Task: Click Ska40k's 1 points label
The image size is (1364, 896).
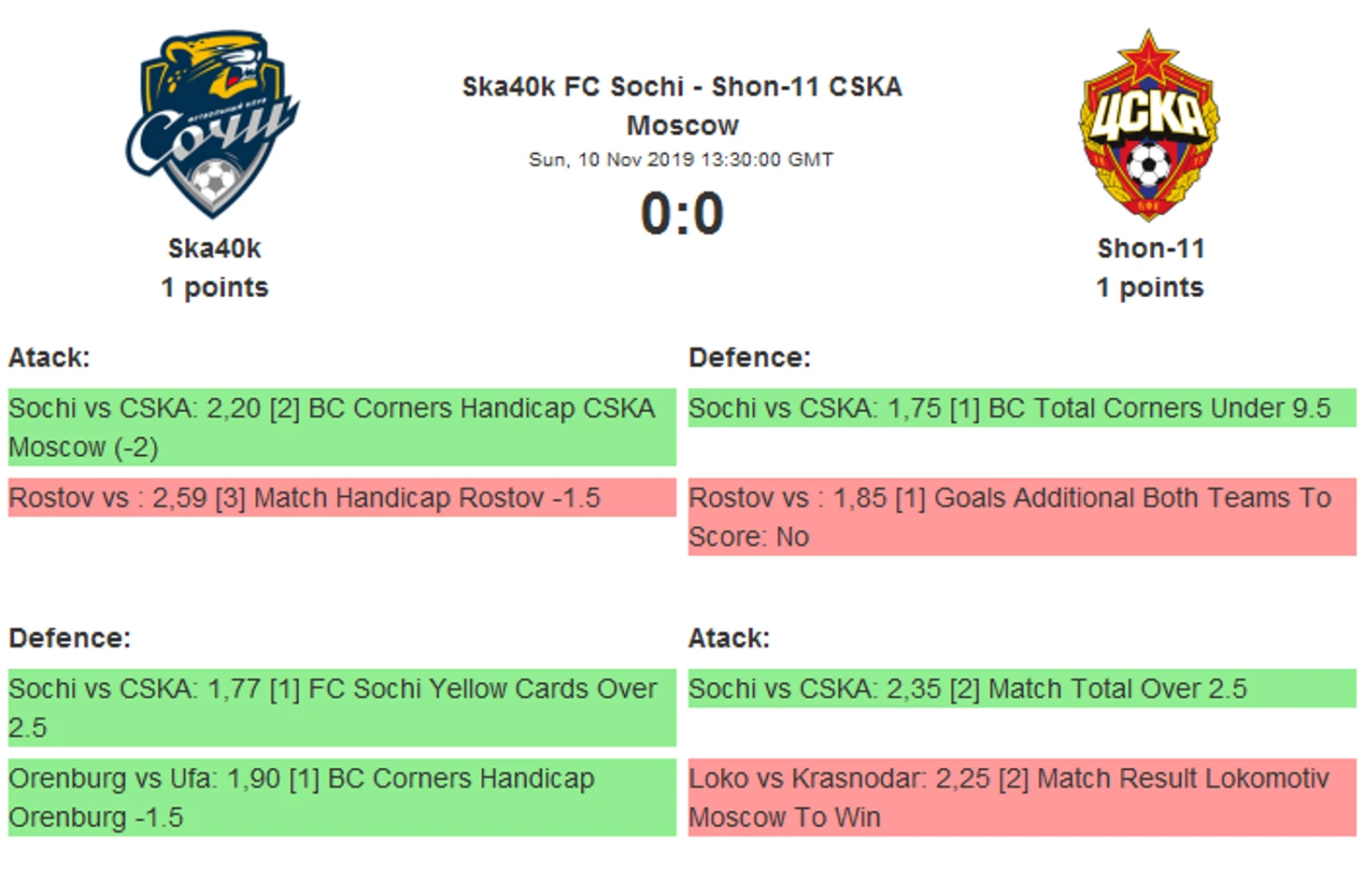Action: click(214, 287)
